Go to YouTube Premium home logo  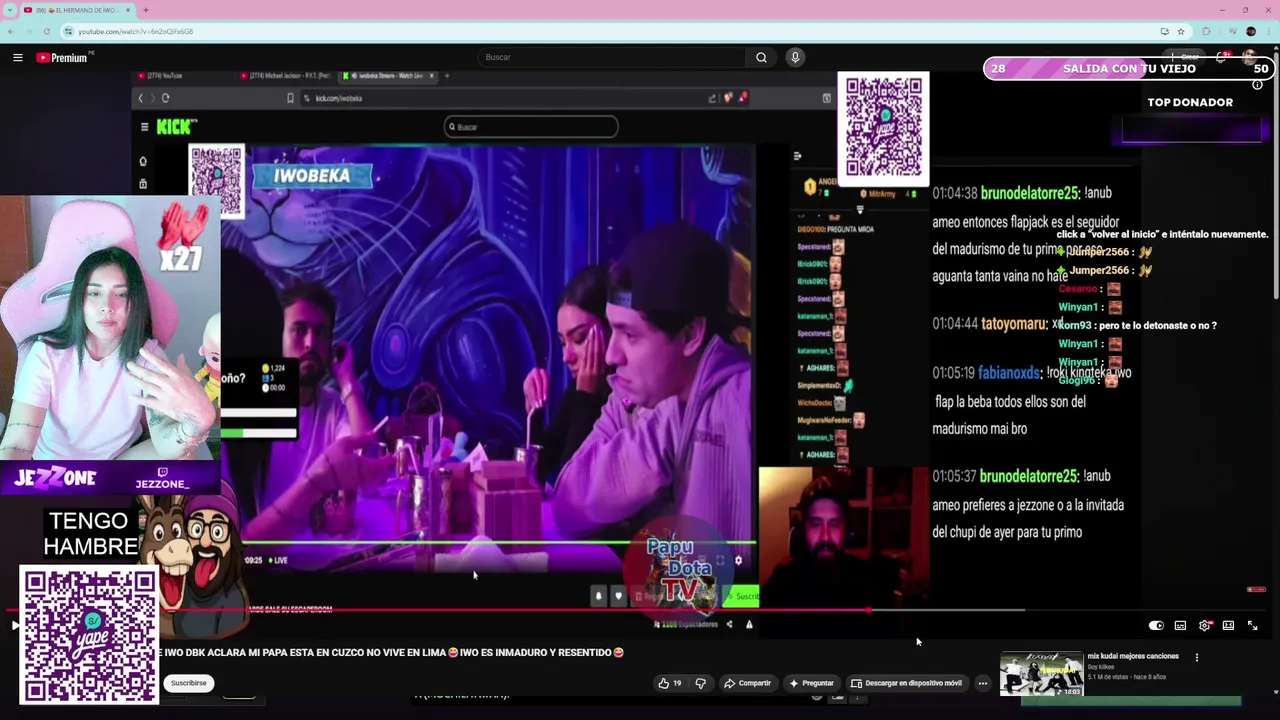tap(64, 58)
